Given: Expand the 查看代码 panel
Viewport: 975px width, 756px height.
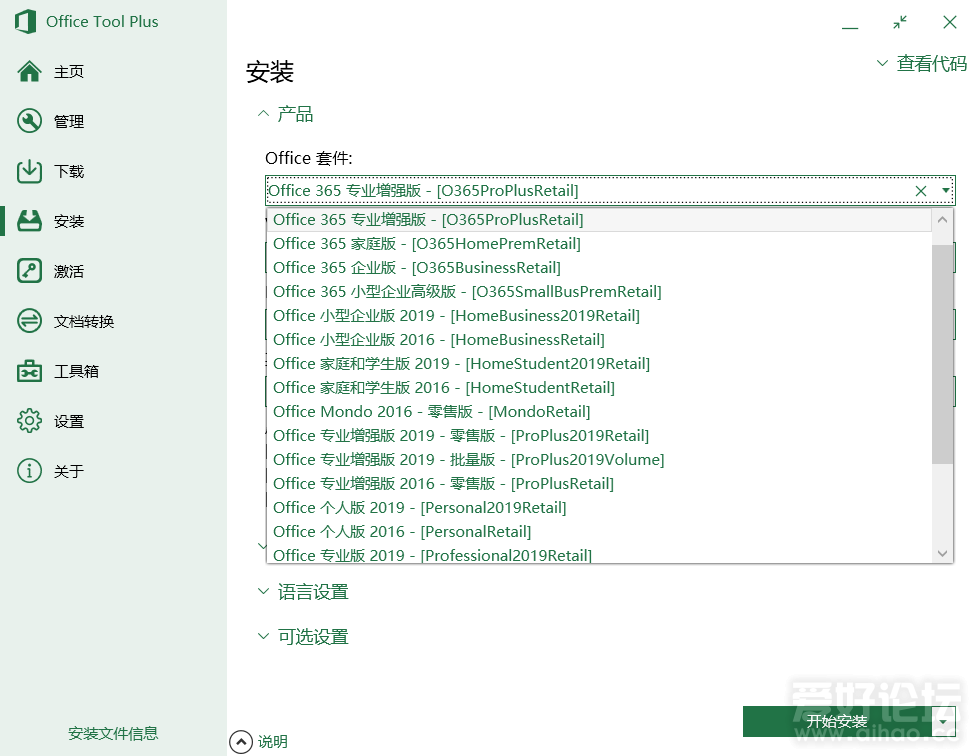Looking at the screenshot, I should pyautogui.click(x=921, y=64).
